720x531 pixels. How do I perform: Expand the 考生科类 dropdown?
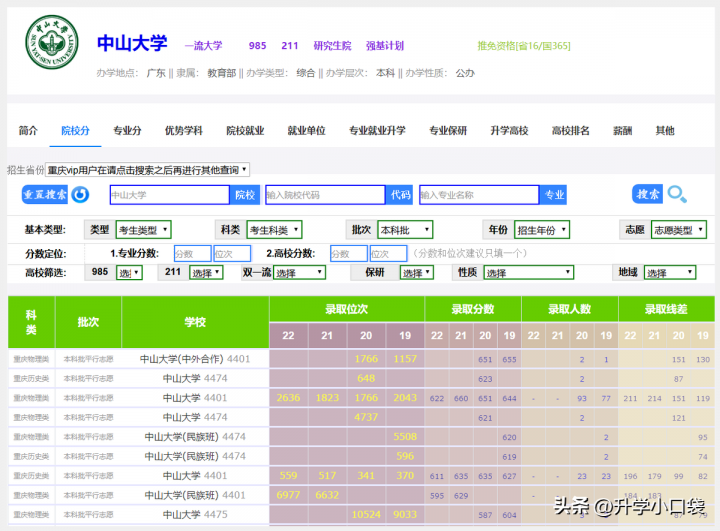pyautogui.click(x=275, y=230)
